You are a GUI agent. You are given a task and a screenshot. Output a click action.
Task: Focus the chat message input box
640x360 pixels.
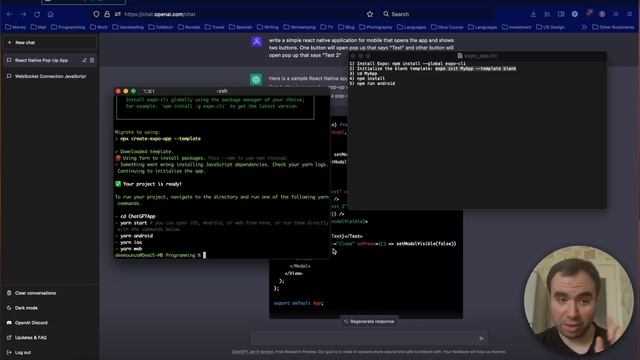363,338
